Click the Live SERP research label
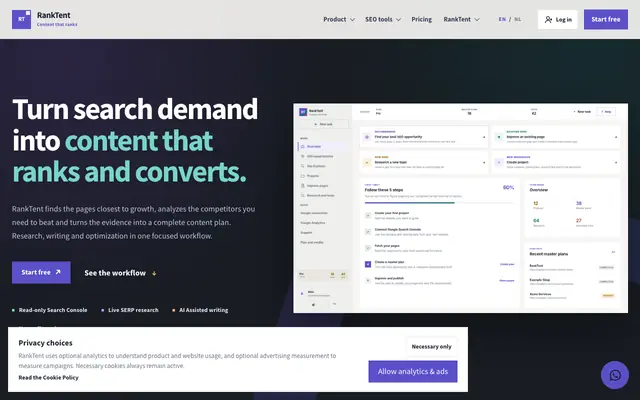The image size is (640, 400). click(x=133, y=310)
